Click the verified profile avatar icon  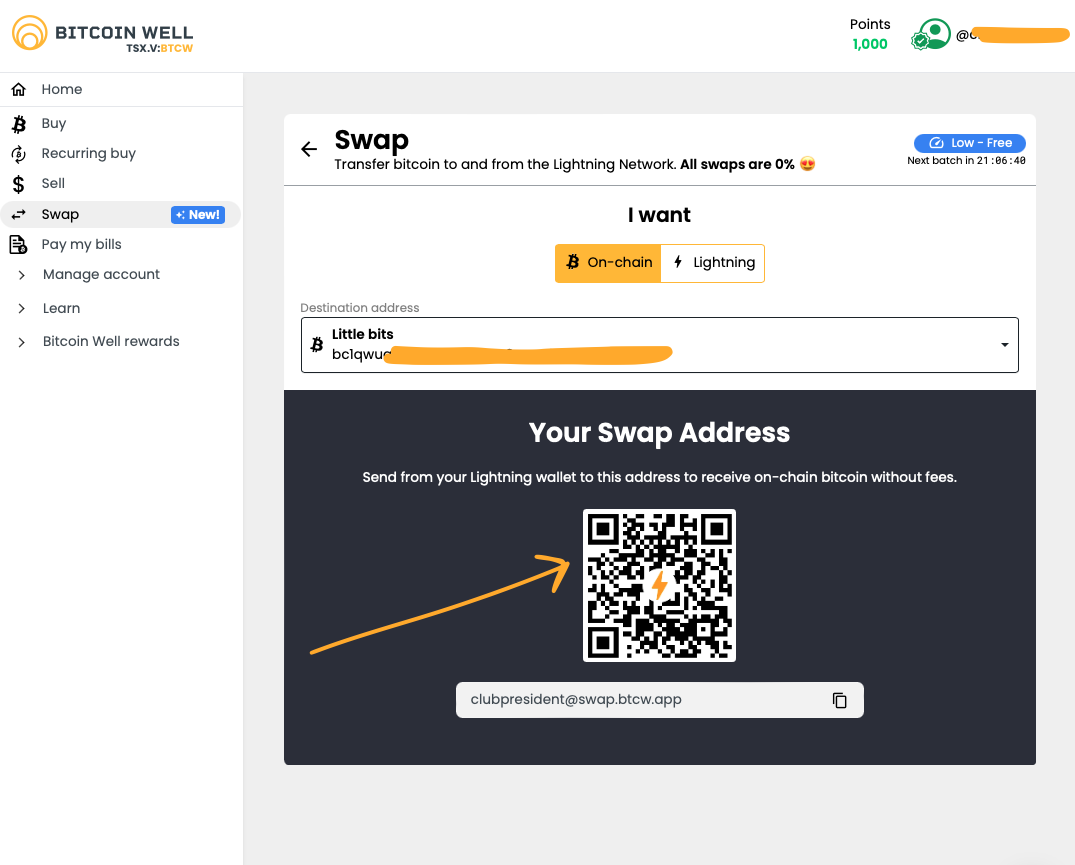click(x=932, y=35)
